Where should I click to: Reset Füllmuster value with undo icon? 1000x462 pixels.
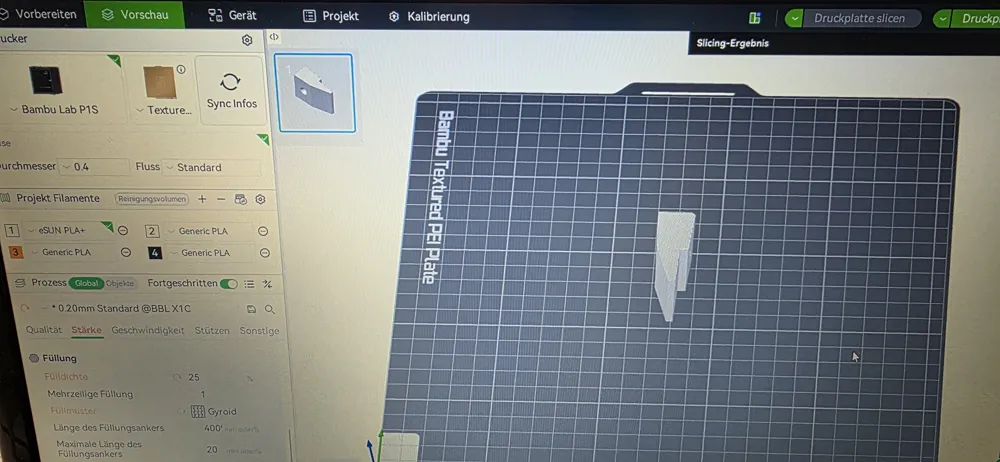181,411
